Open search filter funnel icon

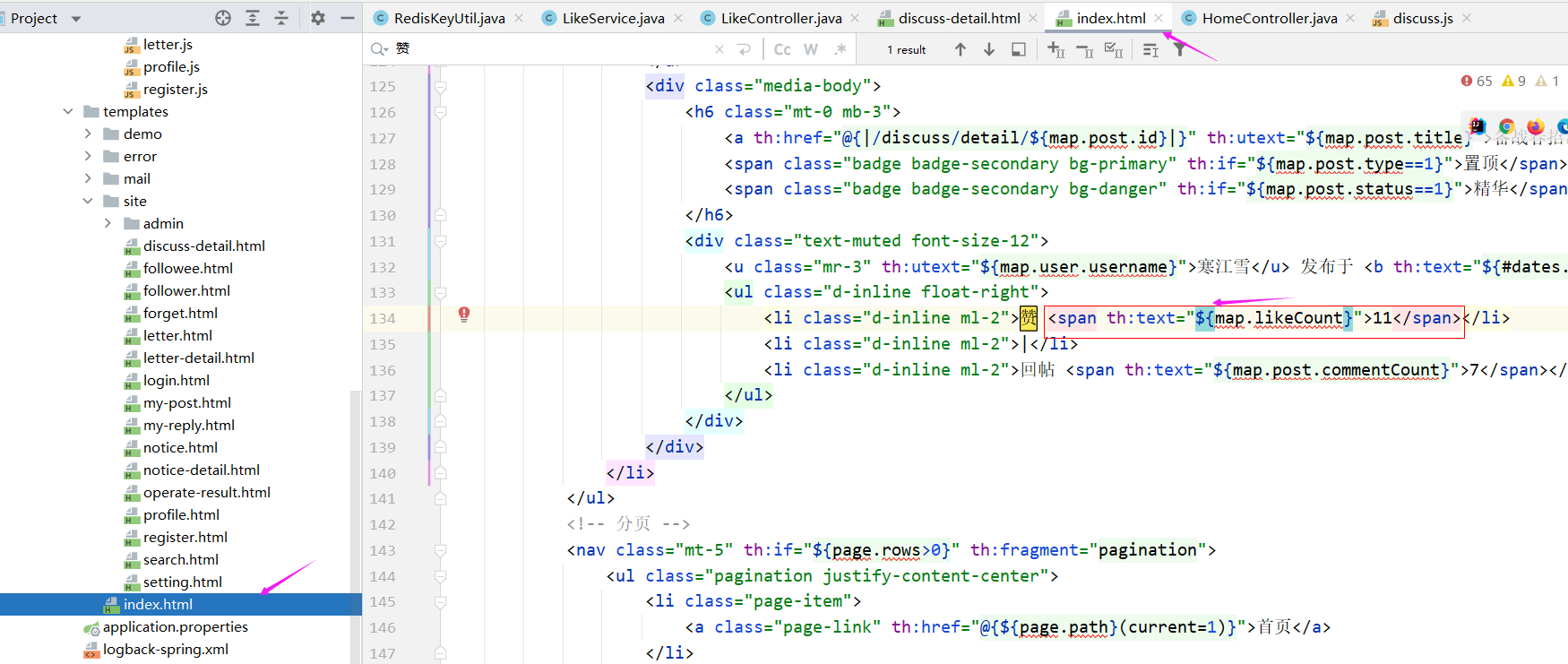click(1180, 49)
